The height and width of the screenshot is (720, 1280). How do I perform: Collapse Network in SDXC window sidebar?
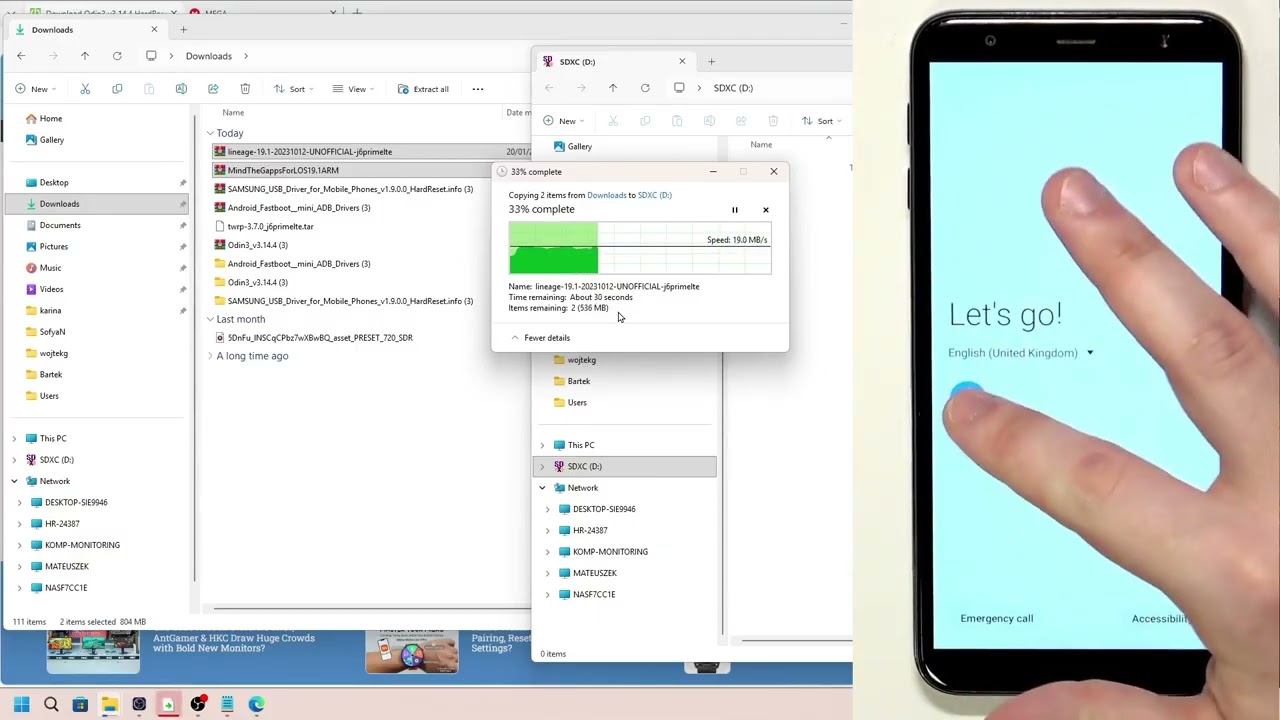[x=543, y=488]
